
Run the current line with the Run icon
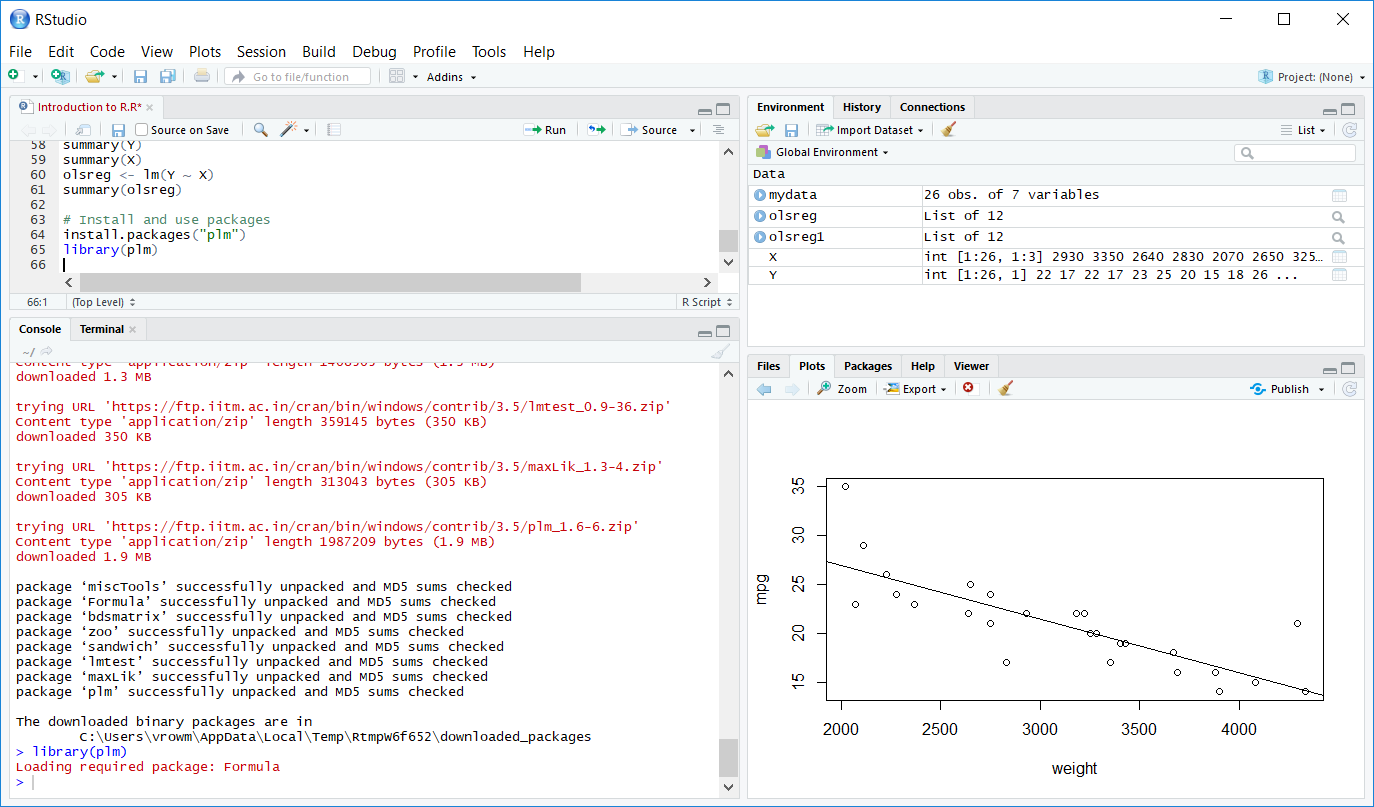coord(546,129)
